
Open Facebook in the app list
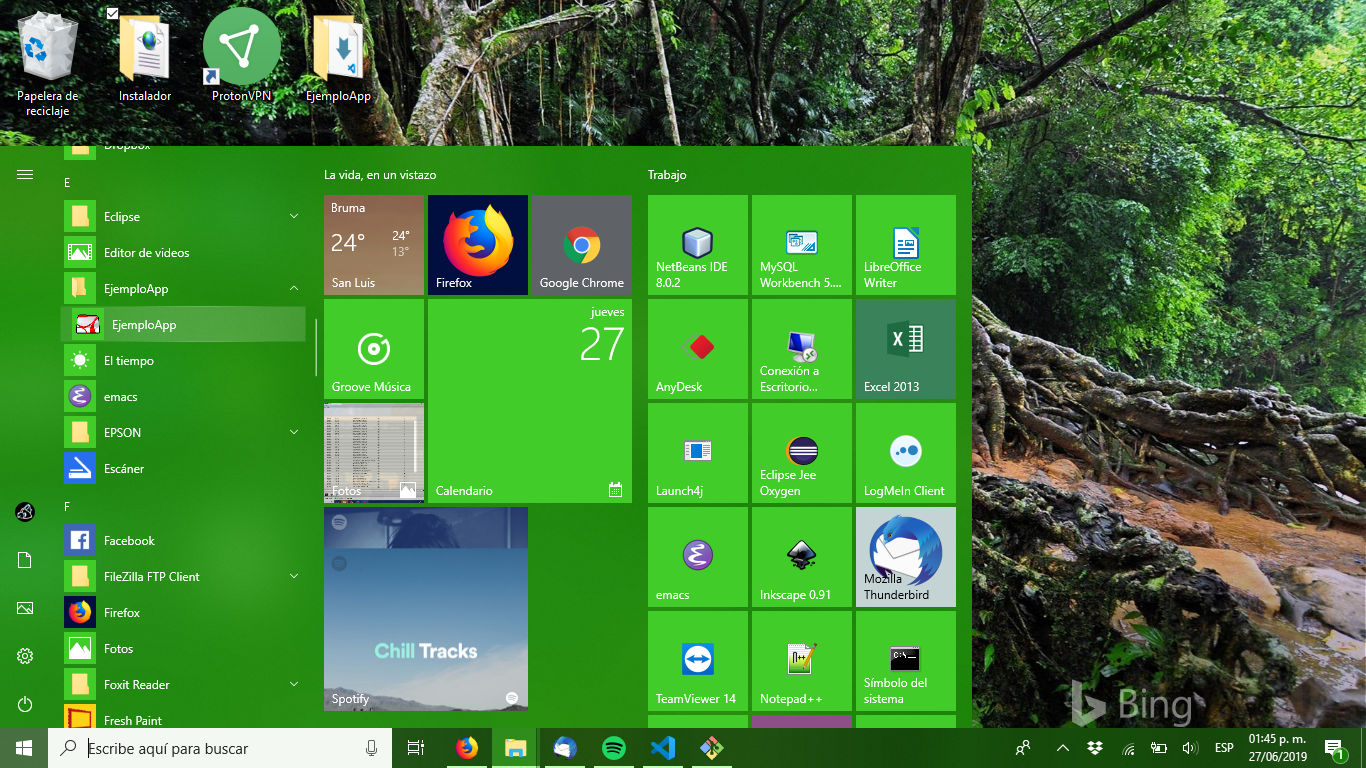(x=185, y=541)
